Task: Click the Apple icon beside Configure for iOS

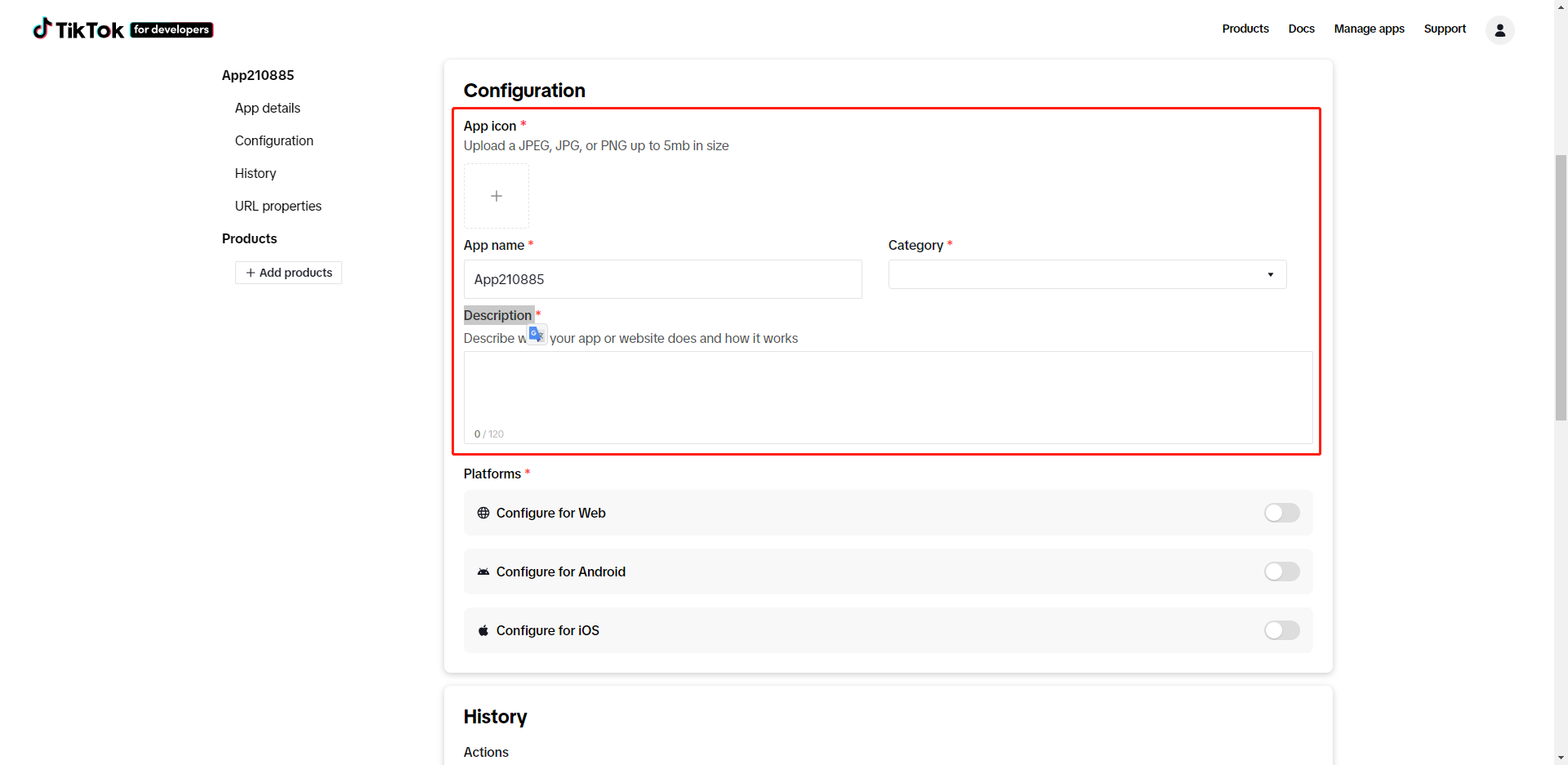Action: pos(483,630)
